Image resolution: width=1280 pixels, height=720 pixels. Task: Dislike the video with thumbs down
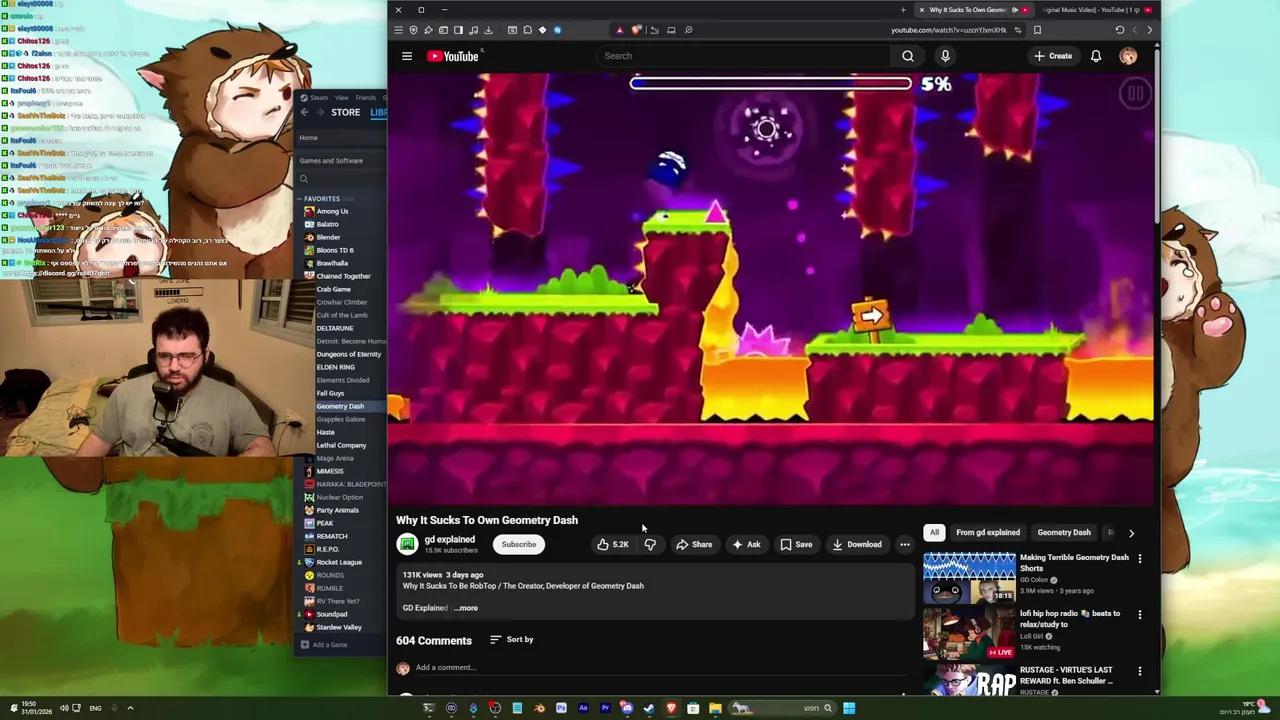point(650,544)
